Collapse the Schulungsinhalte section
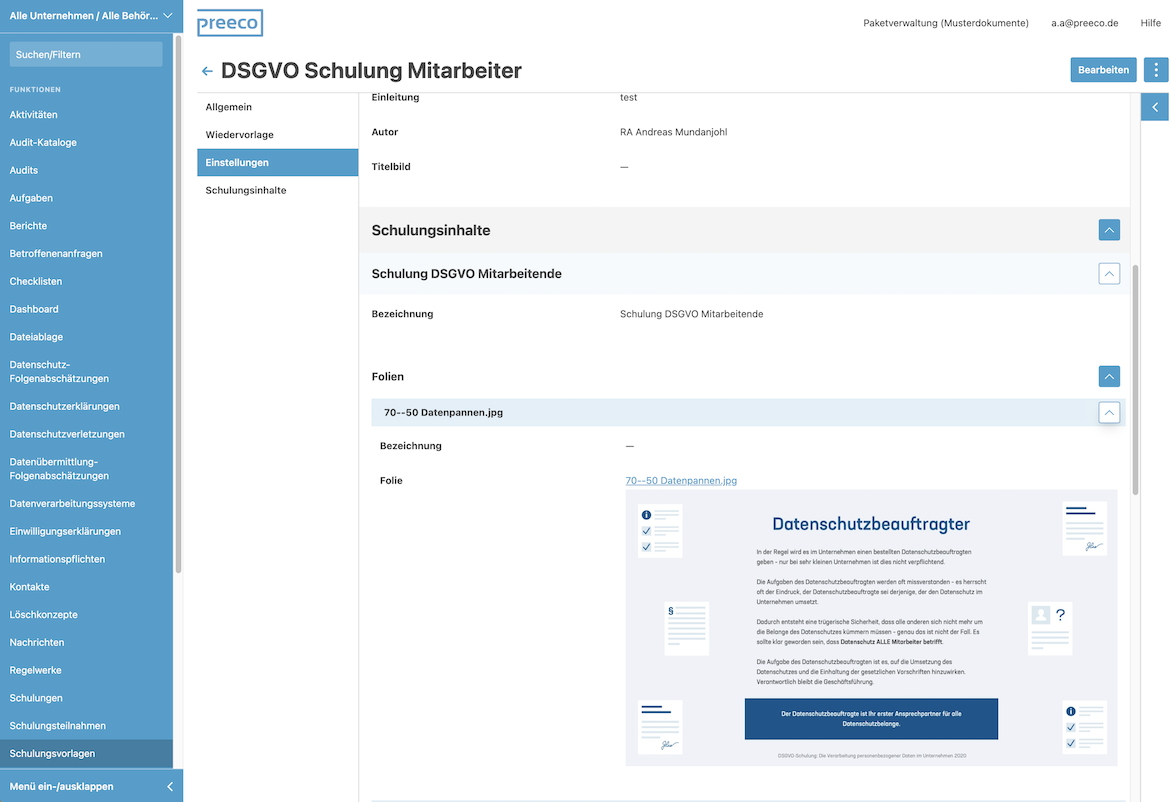The image size is (1173, 802). tap(1109, 230)
